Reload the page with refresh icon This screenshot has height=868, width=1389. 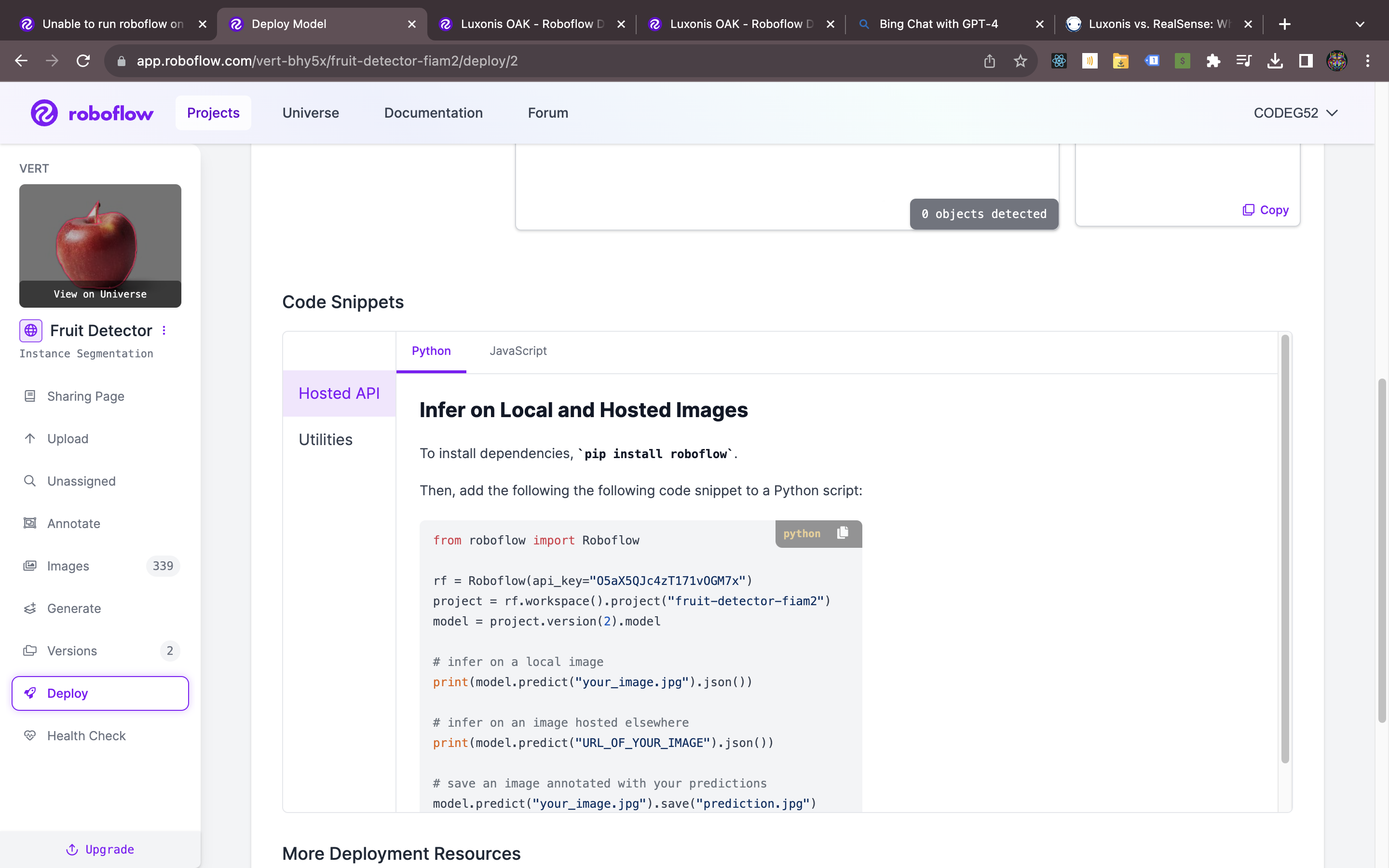click(83, 61)
